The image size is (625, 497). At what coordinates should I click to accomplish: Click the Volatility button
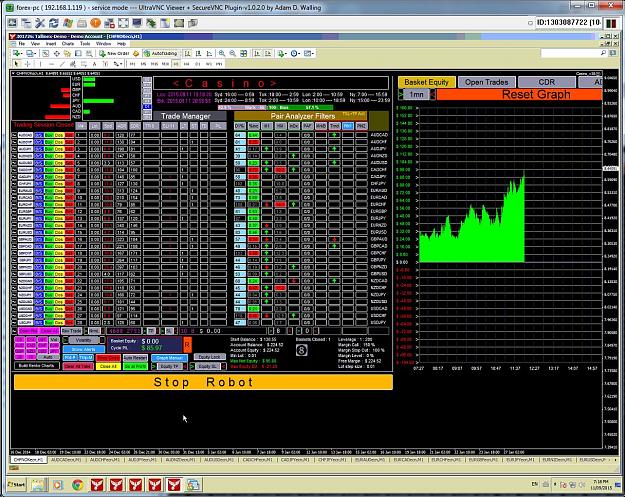point(84,340)
